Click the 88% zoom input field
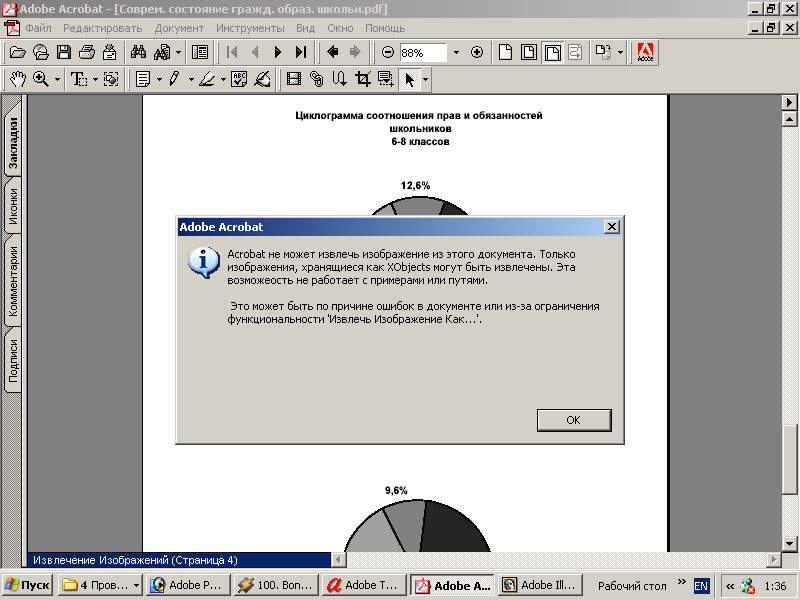The width and height of the screenshot is (800, 600). click(423, 52)
